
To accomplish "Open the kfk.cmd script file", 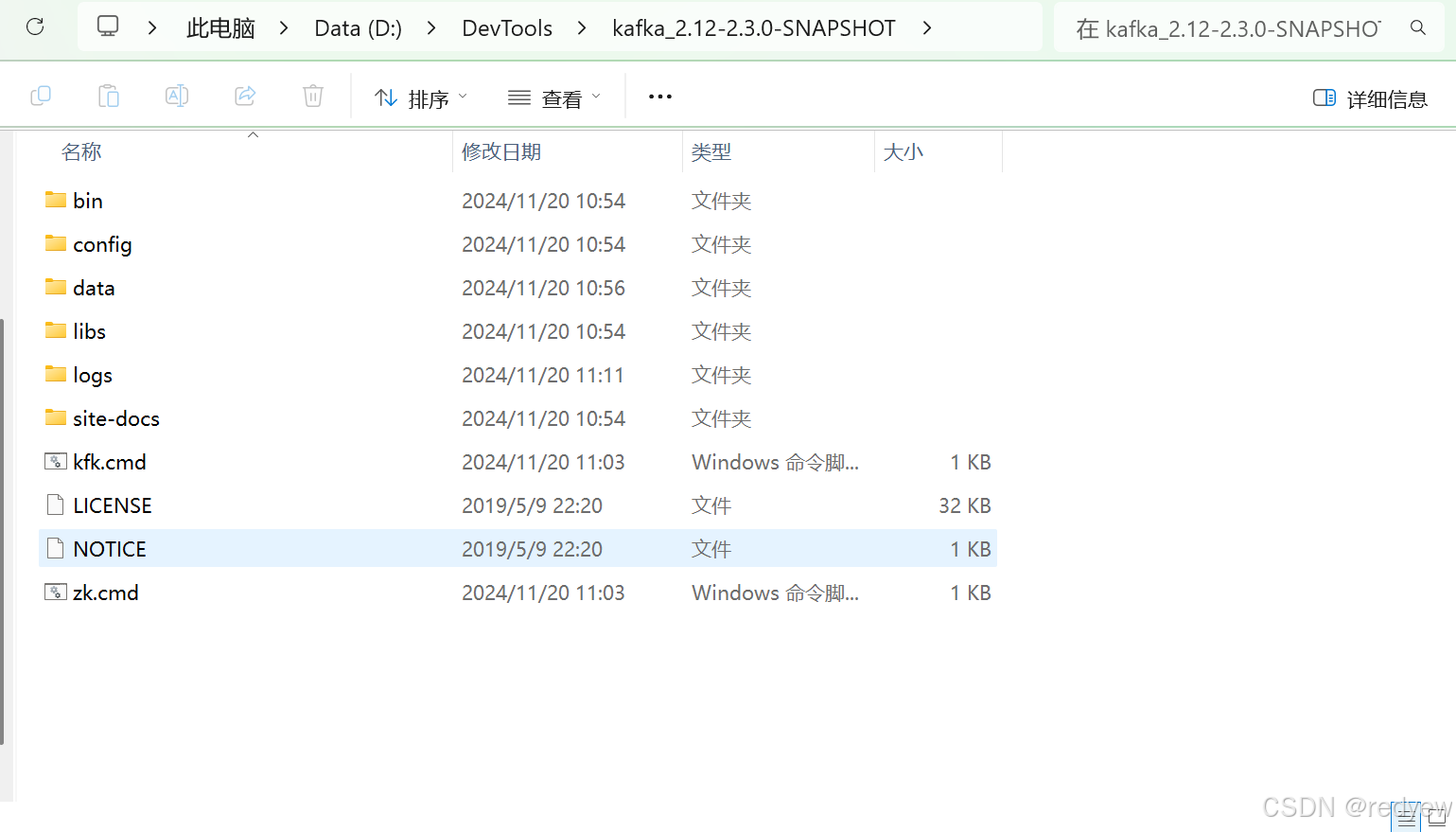I will 110,462.
